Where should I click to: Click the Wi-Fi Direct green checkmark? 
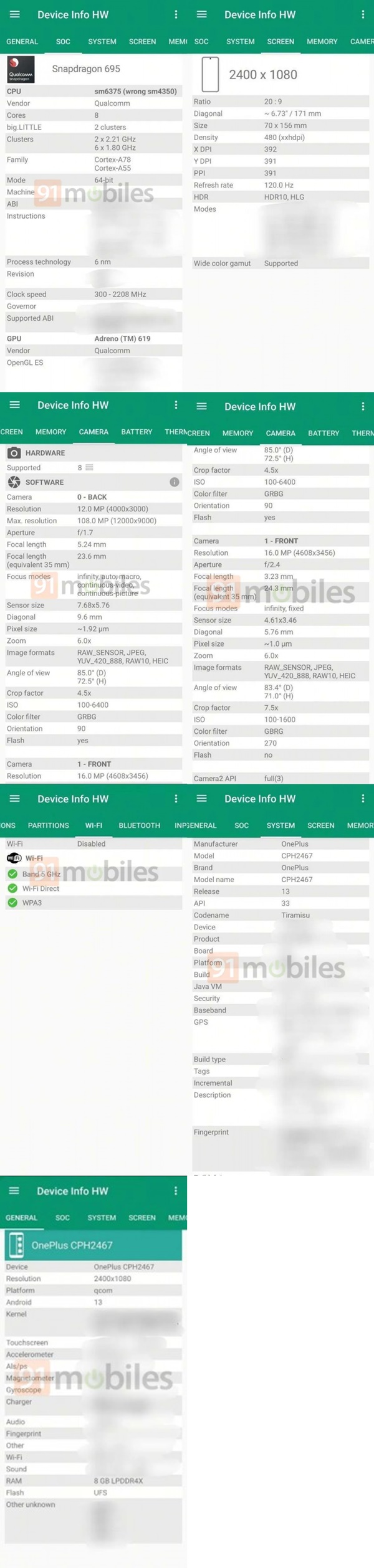click(12, 888)
